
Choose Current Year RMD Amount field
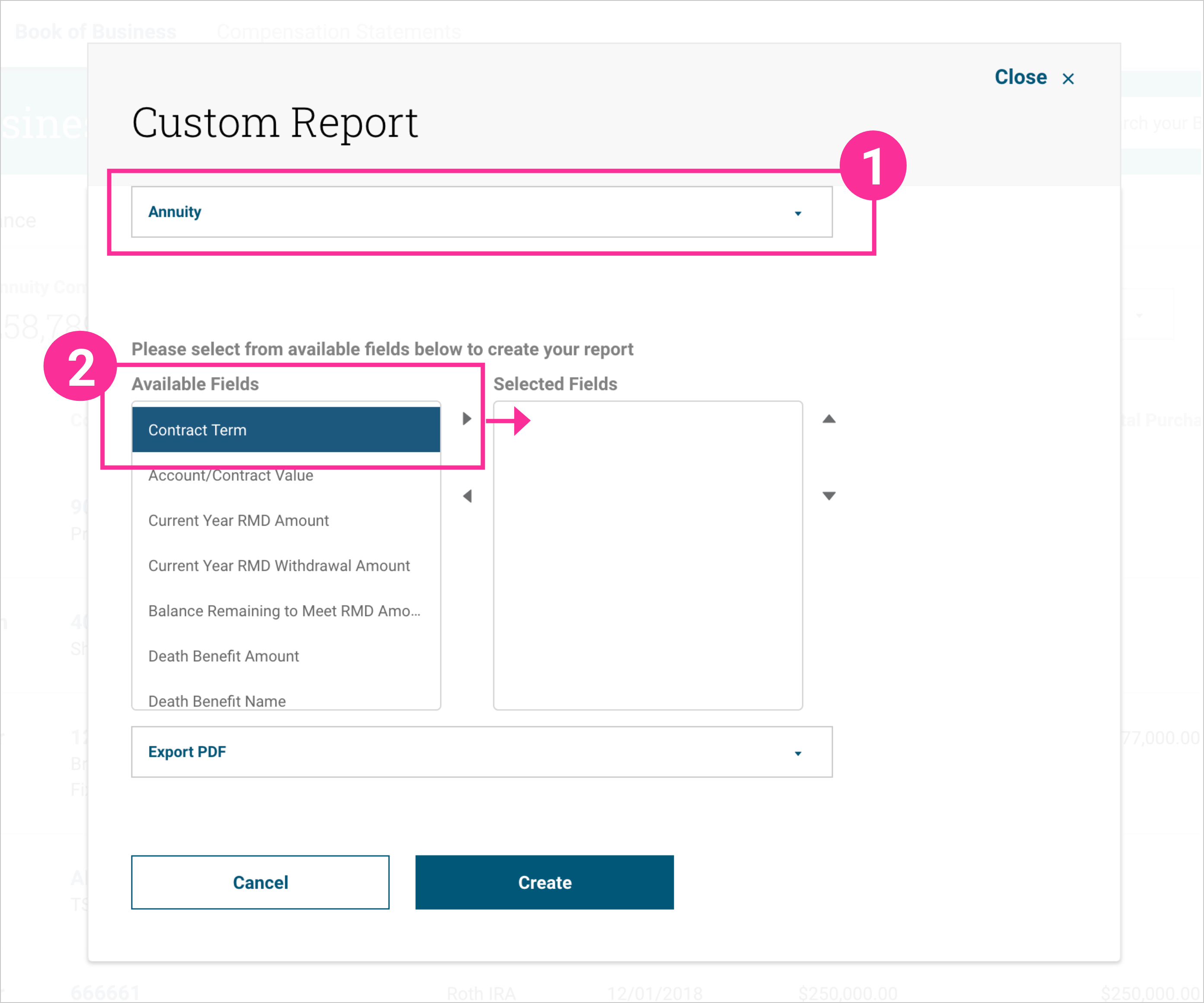tap(239, 521)
